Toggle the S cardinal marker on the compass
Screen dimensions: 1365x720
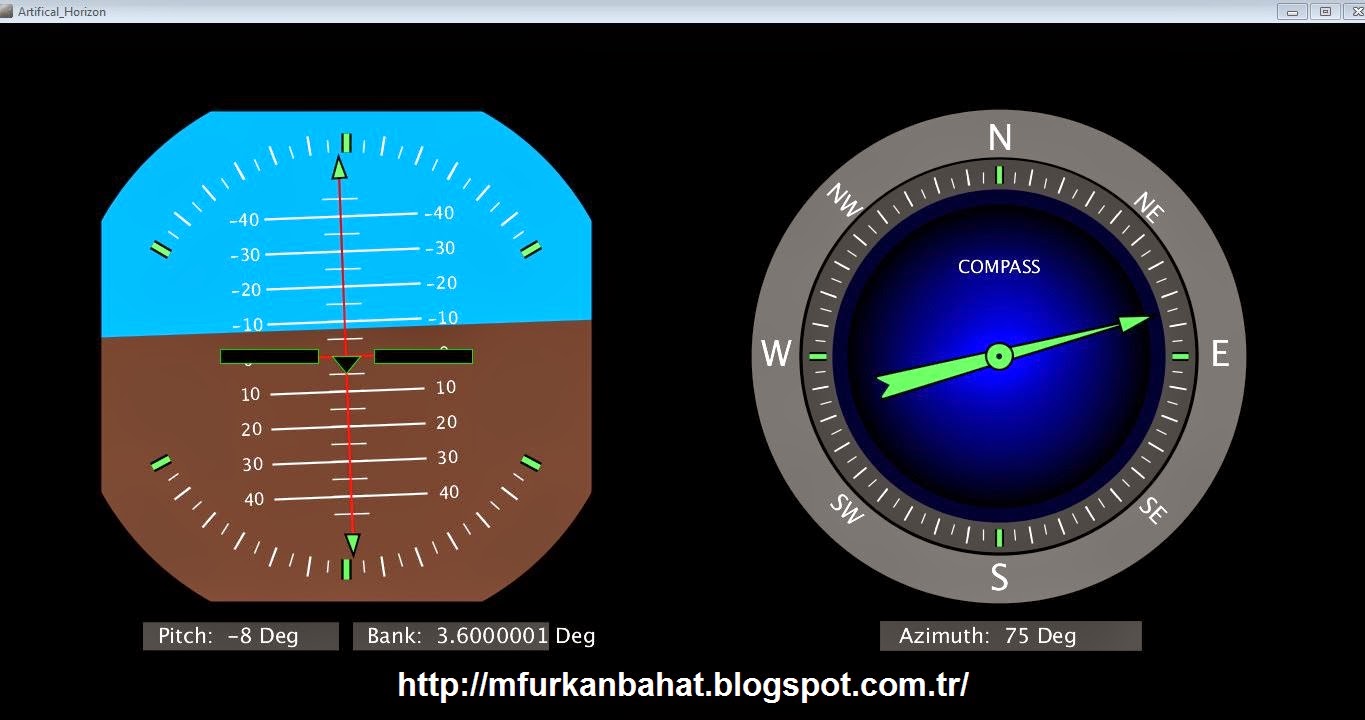point(999,577)
